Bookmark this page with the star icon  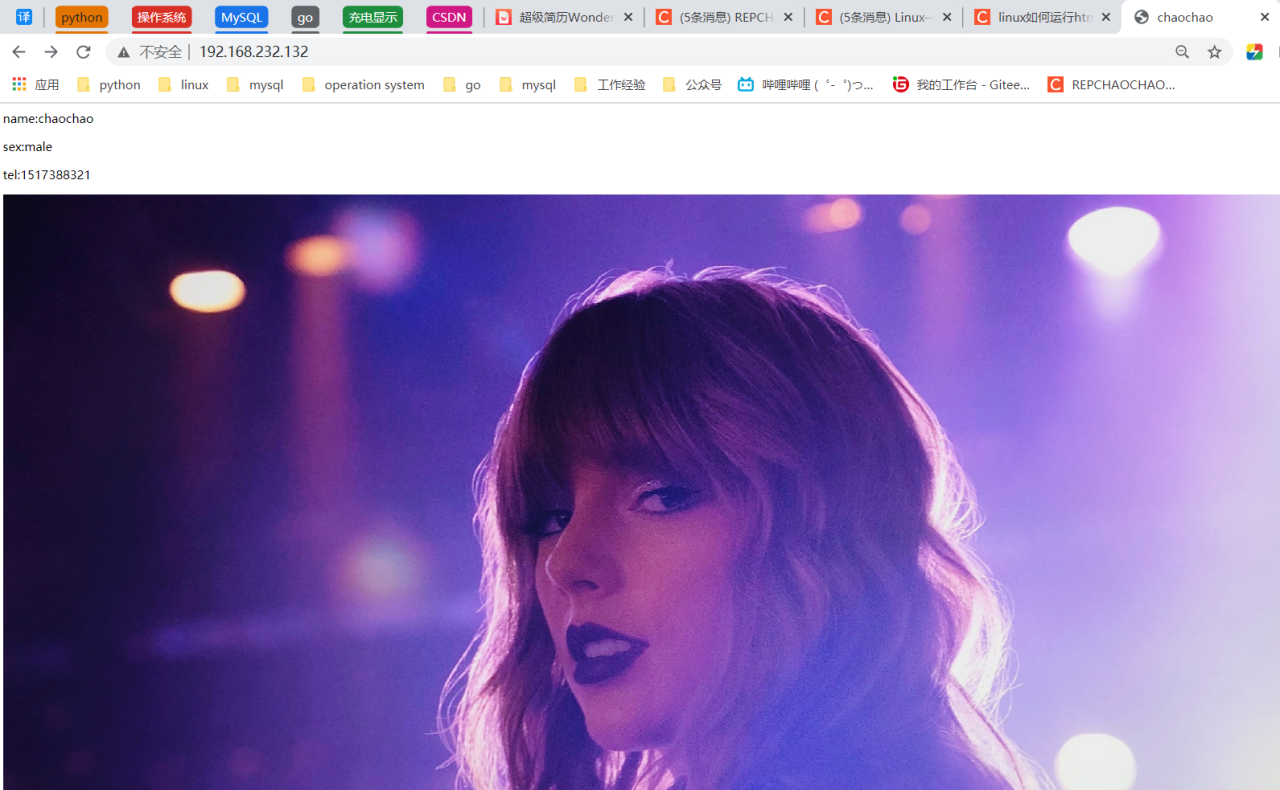click(x=1214, y=52)
